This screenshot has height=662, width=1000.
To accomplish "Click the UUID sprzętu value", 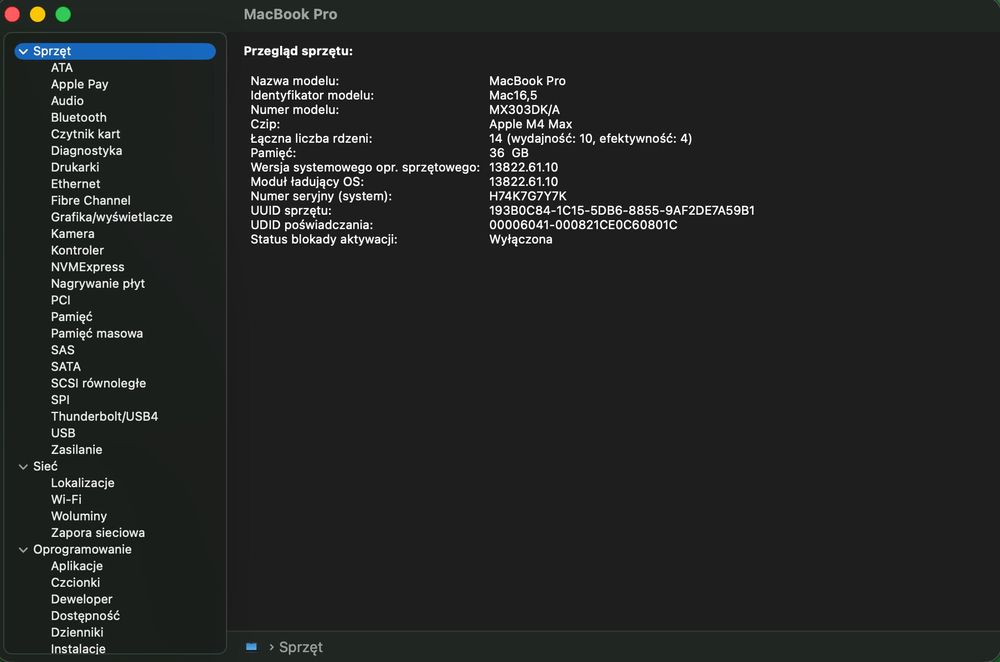I will point(622,210).
